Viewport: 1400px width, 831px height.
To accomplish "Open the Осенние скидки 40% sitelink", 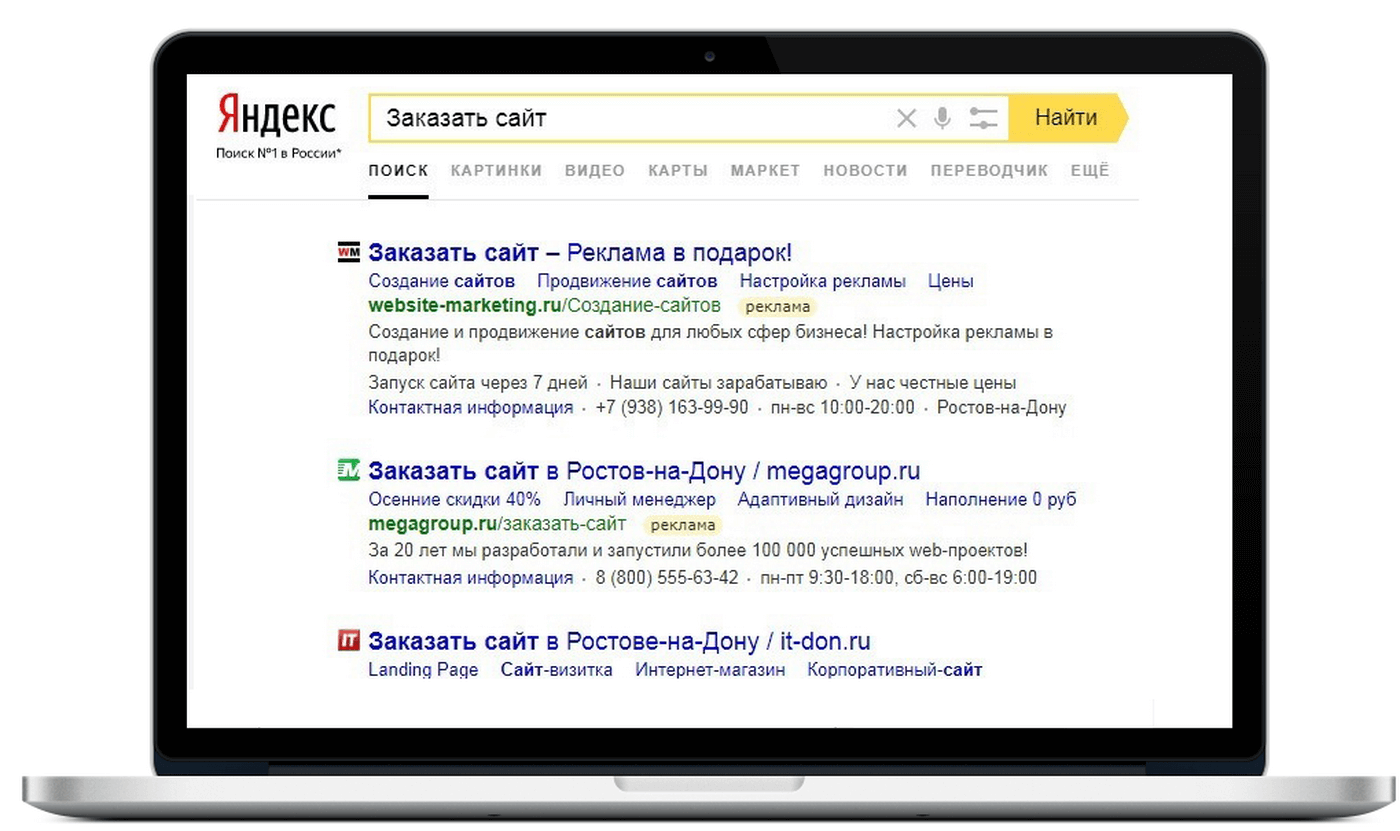I will [x=454, y=499].
